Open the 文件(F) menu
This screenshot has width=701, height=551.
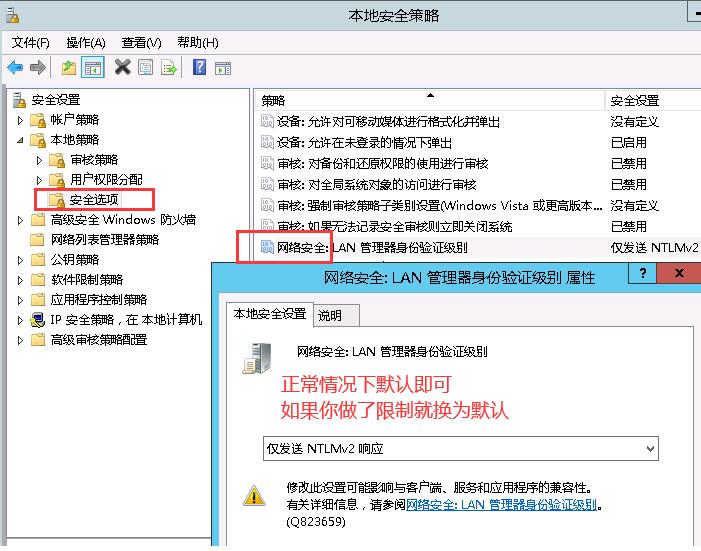pos(30,42)
